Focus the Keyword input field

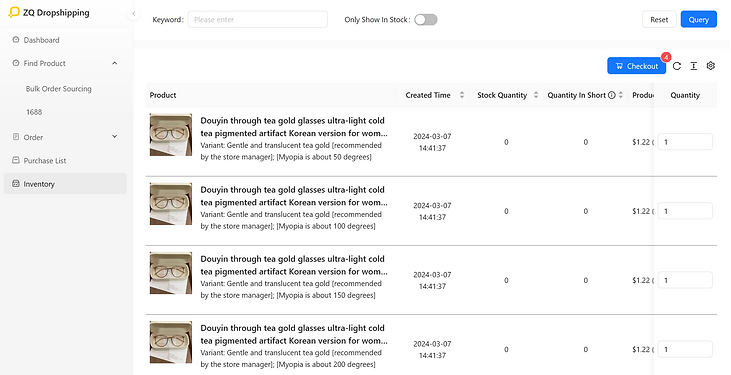258,20
